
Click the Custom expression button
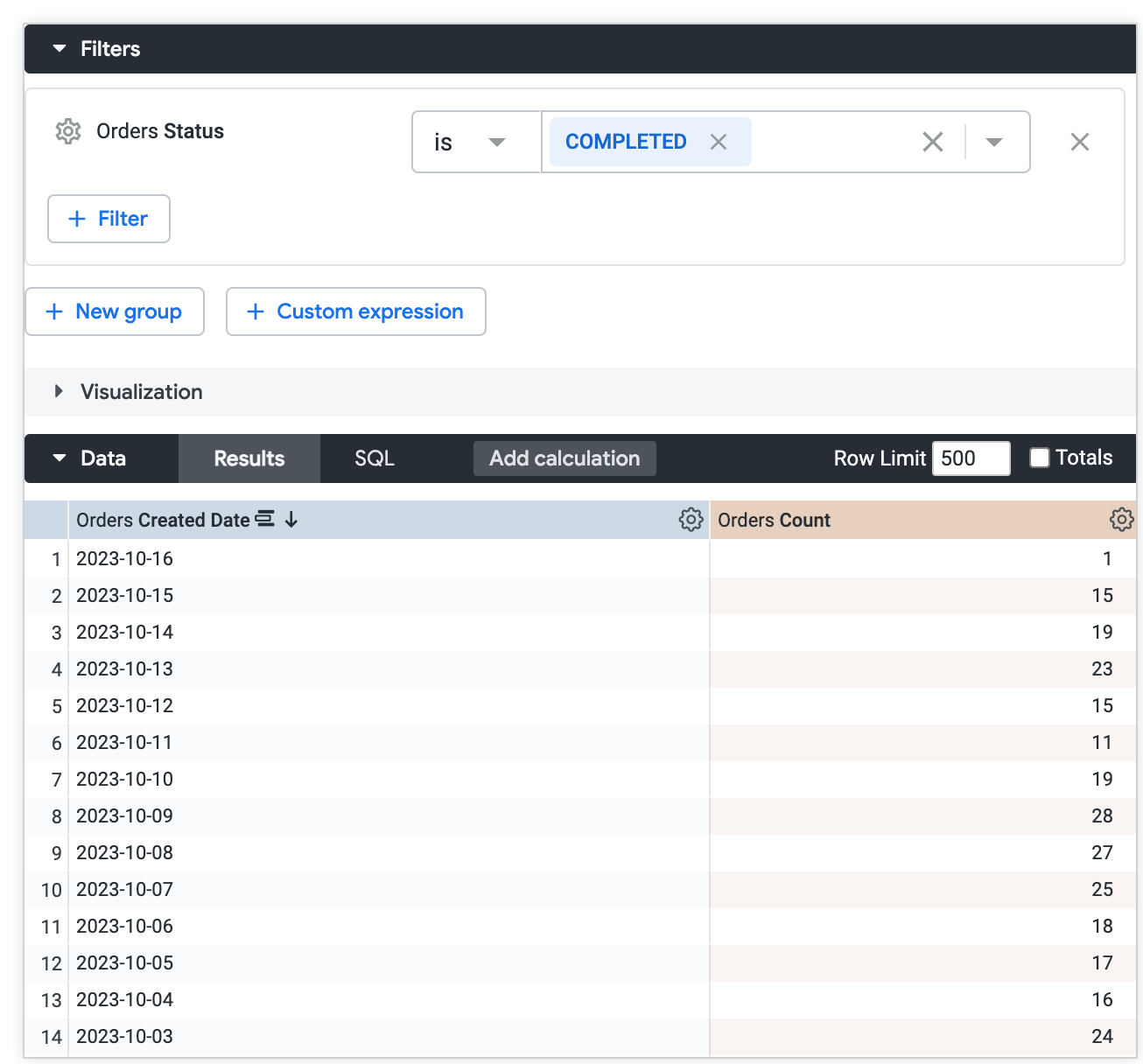tap(355, 311)
